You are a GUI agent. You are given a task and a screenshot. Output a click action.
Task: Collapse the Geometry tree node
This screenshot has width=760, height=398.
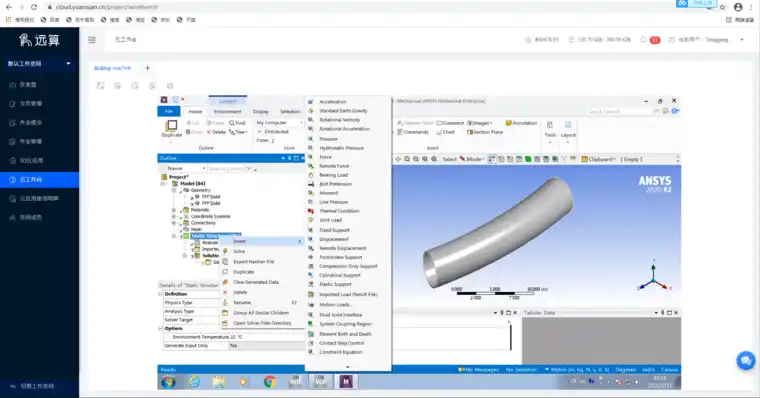[x=174, y=190]
